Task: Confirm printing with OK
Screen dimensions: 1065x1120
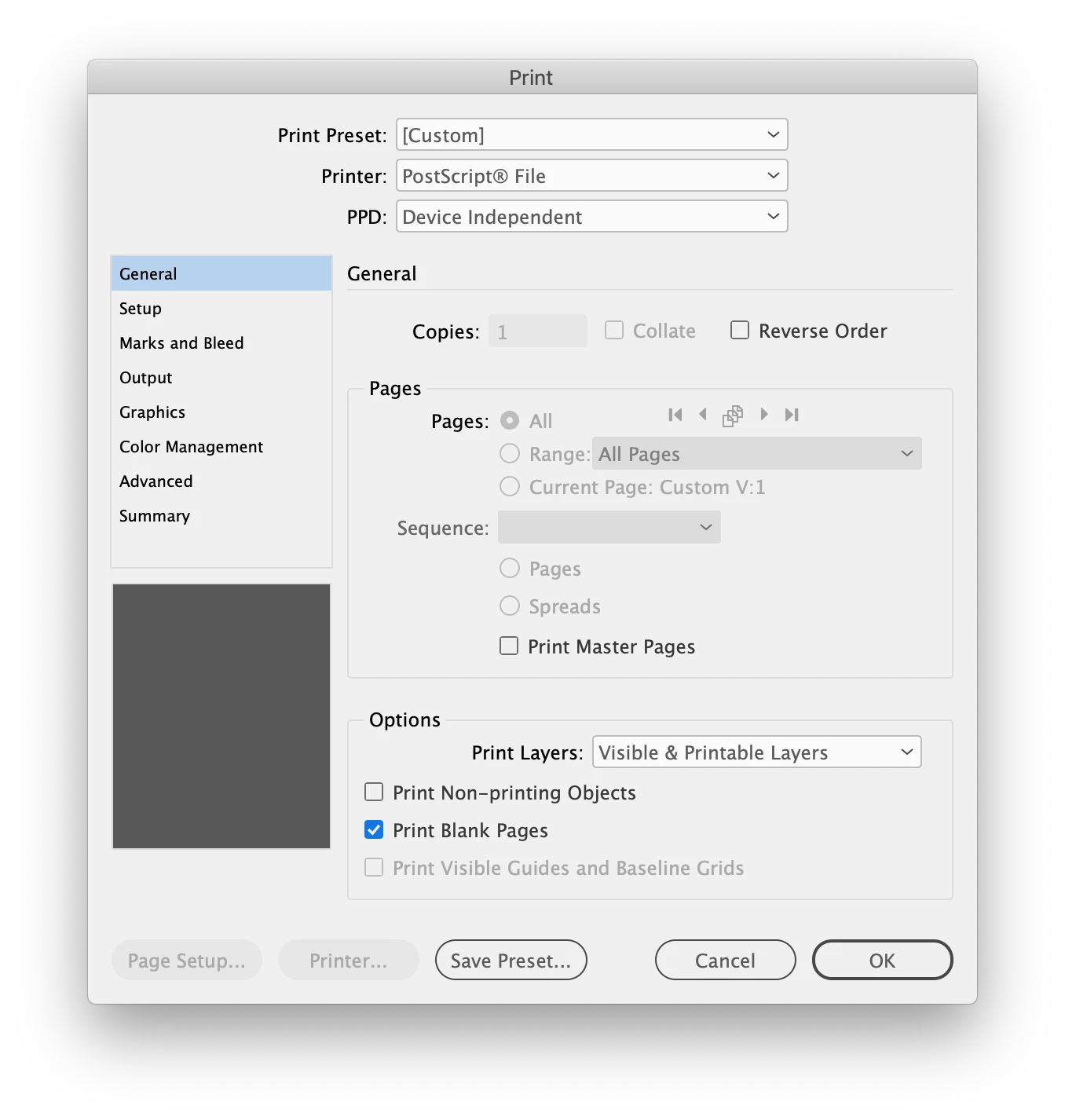Action: (883, 960)
